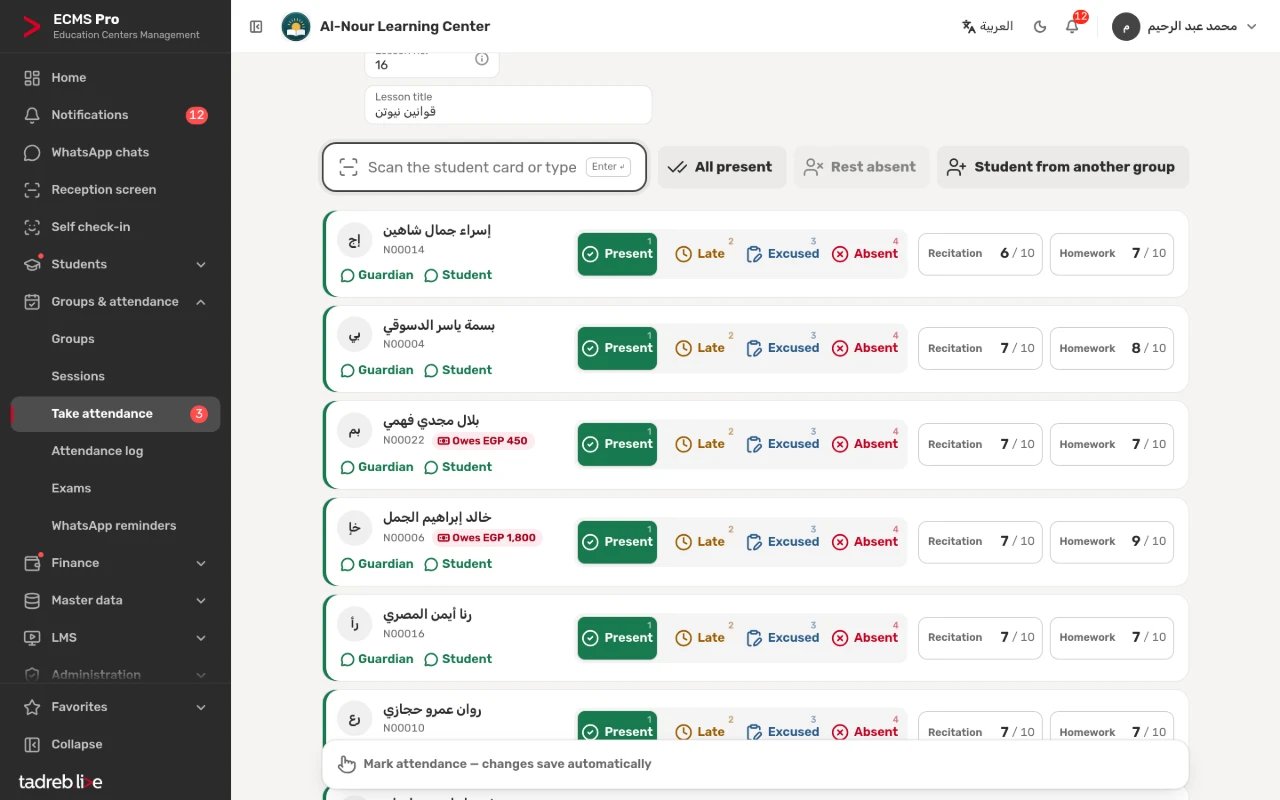Viewport: 1280px width, 800px height.
Task: Toggle the sidebar panel icon in header
Action: click(x=256, y=27)
